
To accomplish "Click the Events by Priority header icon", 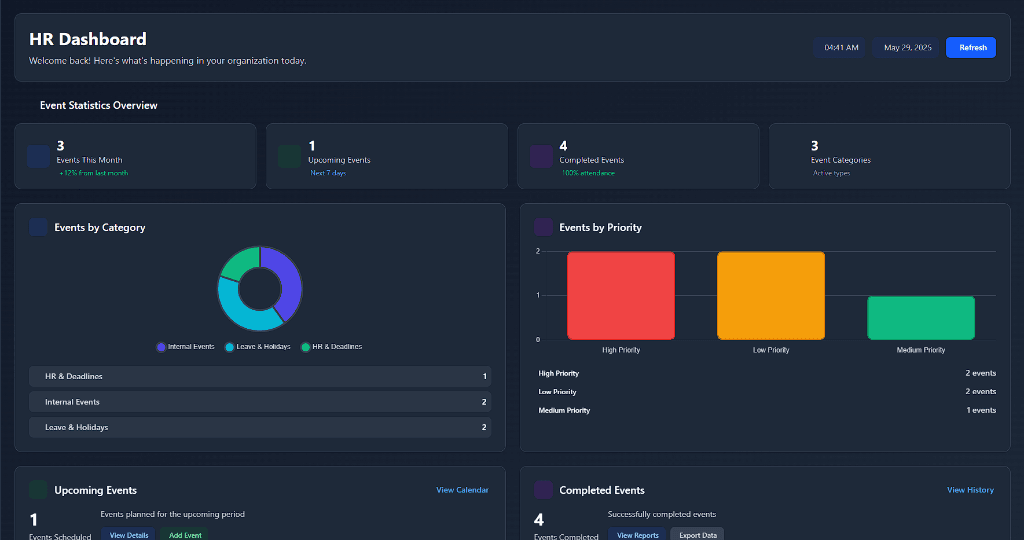I will 543,227.
